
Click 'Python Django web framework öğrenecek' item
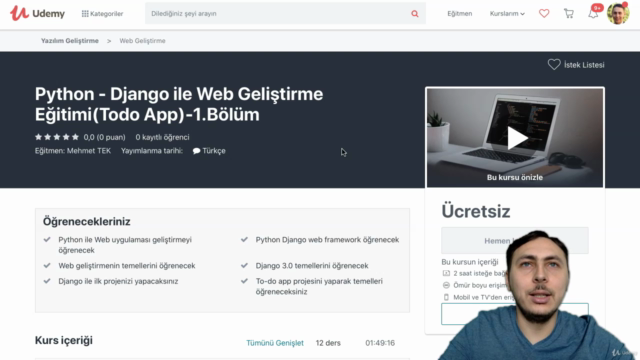point(327,240)
